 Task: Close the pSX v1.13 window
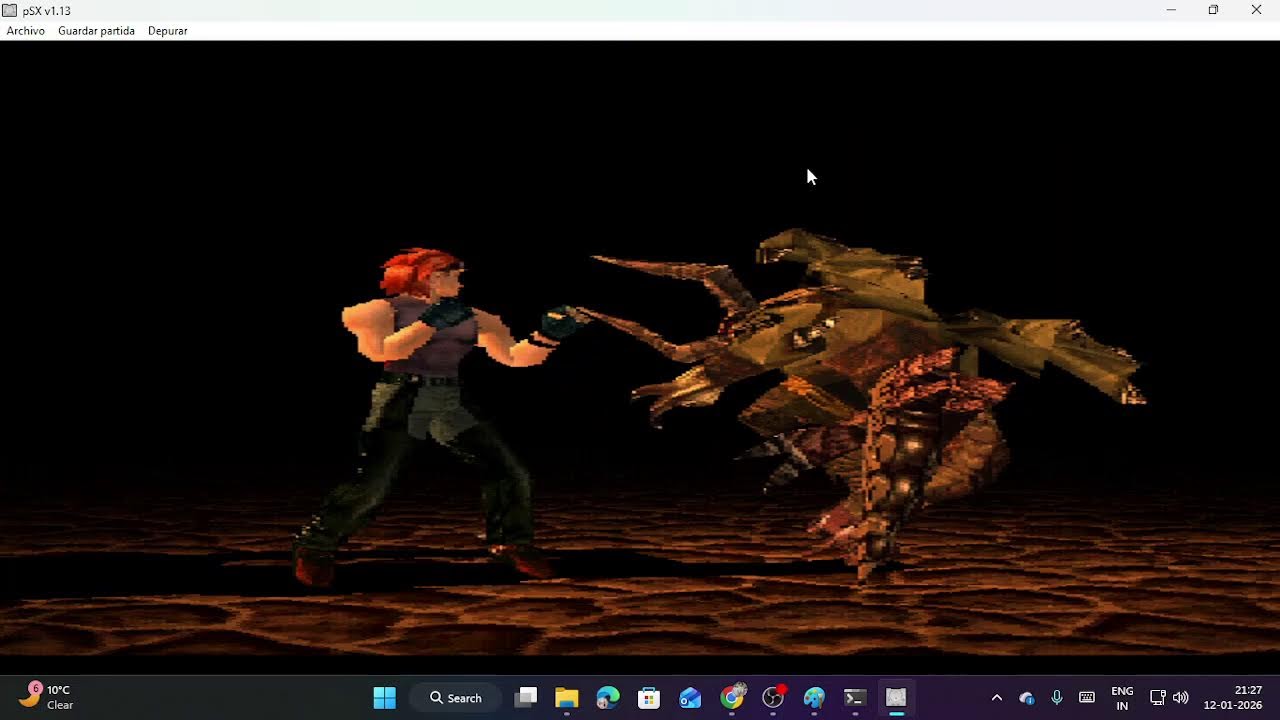(1257, 10)
